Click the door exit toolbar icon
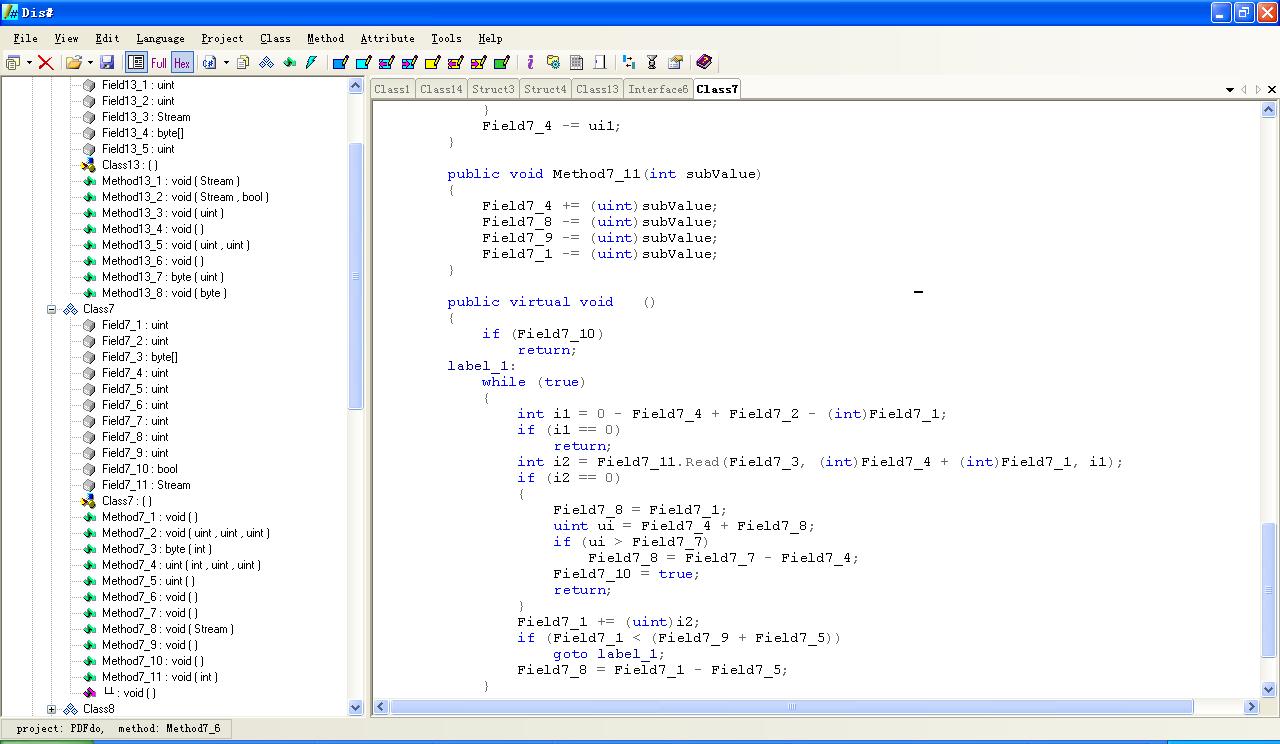The width and height of the screenshot is (1280, 744). coord(599,63)
